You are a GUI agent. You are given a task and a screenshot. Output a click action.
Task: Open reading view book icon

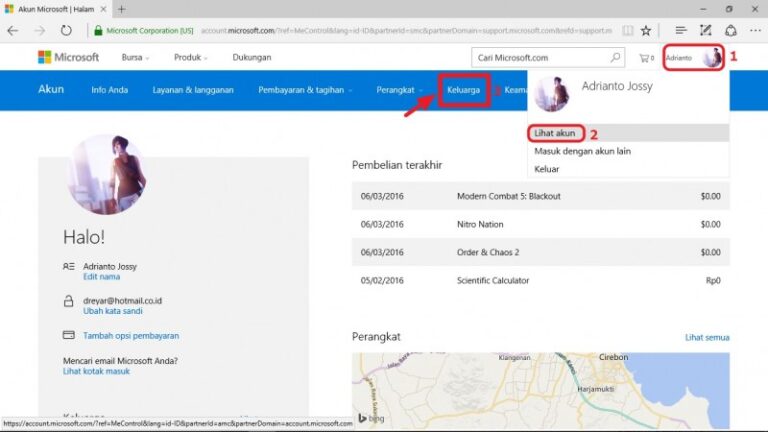(627, 31)
